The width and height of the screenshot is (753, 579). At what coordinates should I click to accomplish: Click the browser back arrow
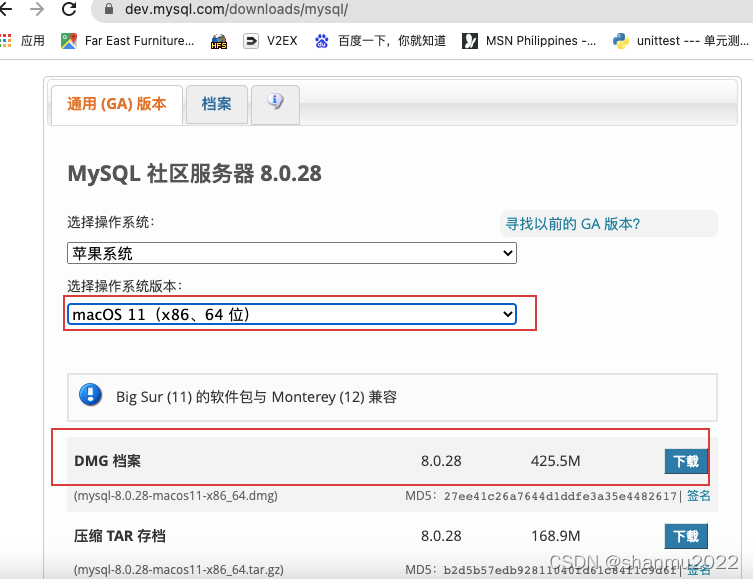point(5,9)
